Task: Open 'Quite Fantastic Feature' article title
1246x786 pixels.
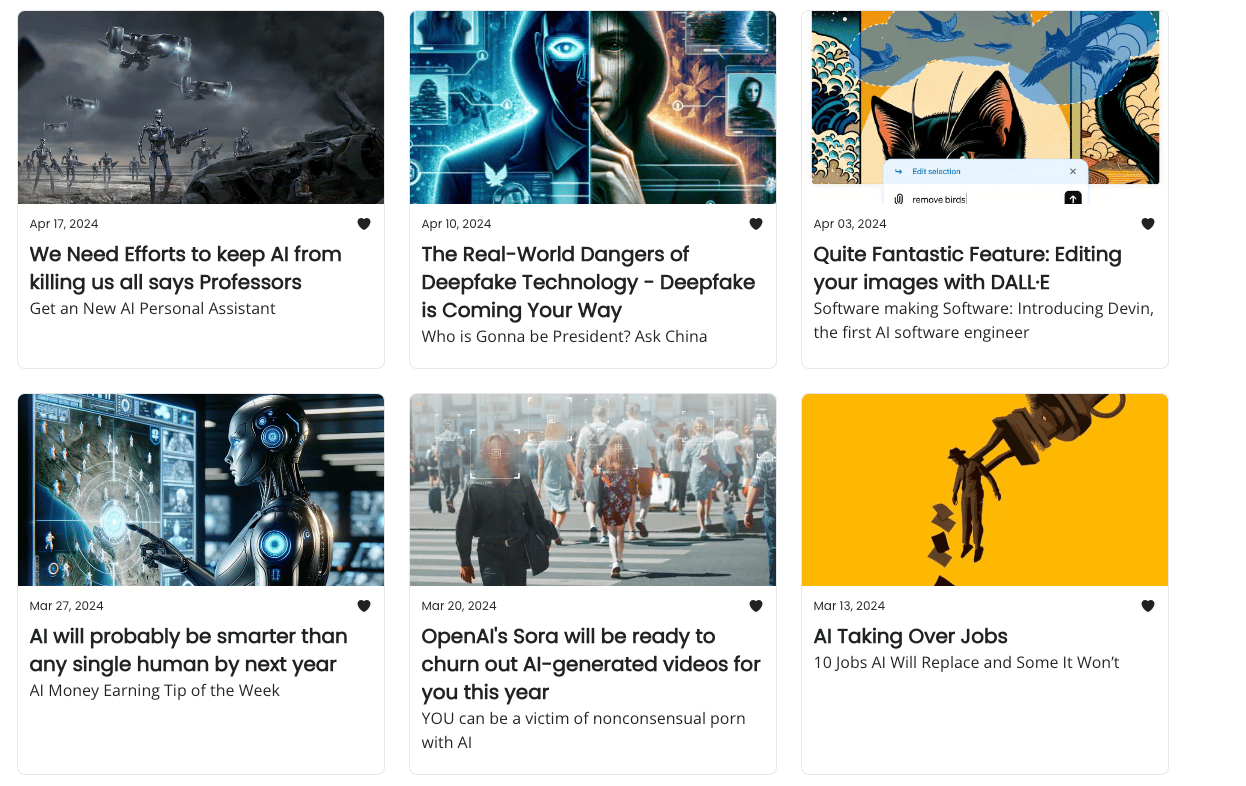Action: (967, 268)
